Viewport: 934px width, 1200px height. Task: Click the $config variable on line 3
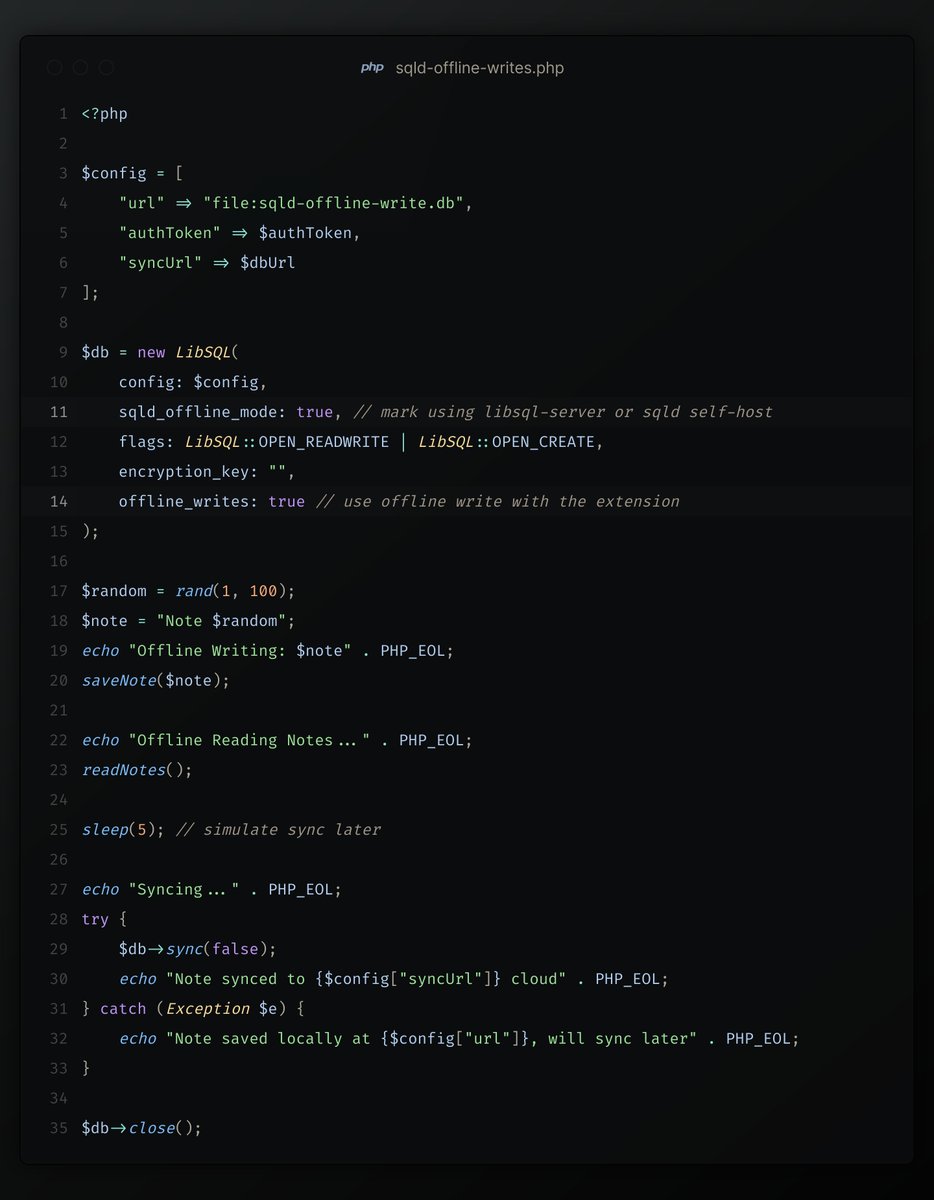[x=114, y=173]
